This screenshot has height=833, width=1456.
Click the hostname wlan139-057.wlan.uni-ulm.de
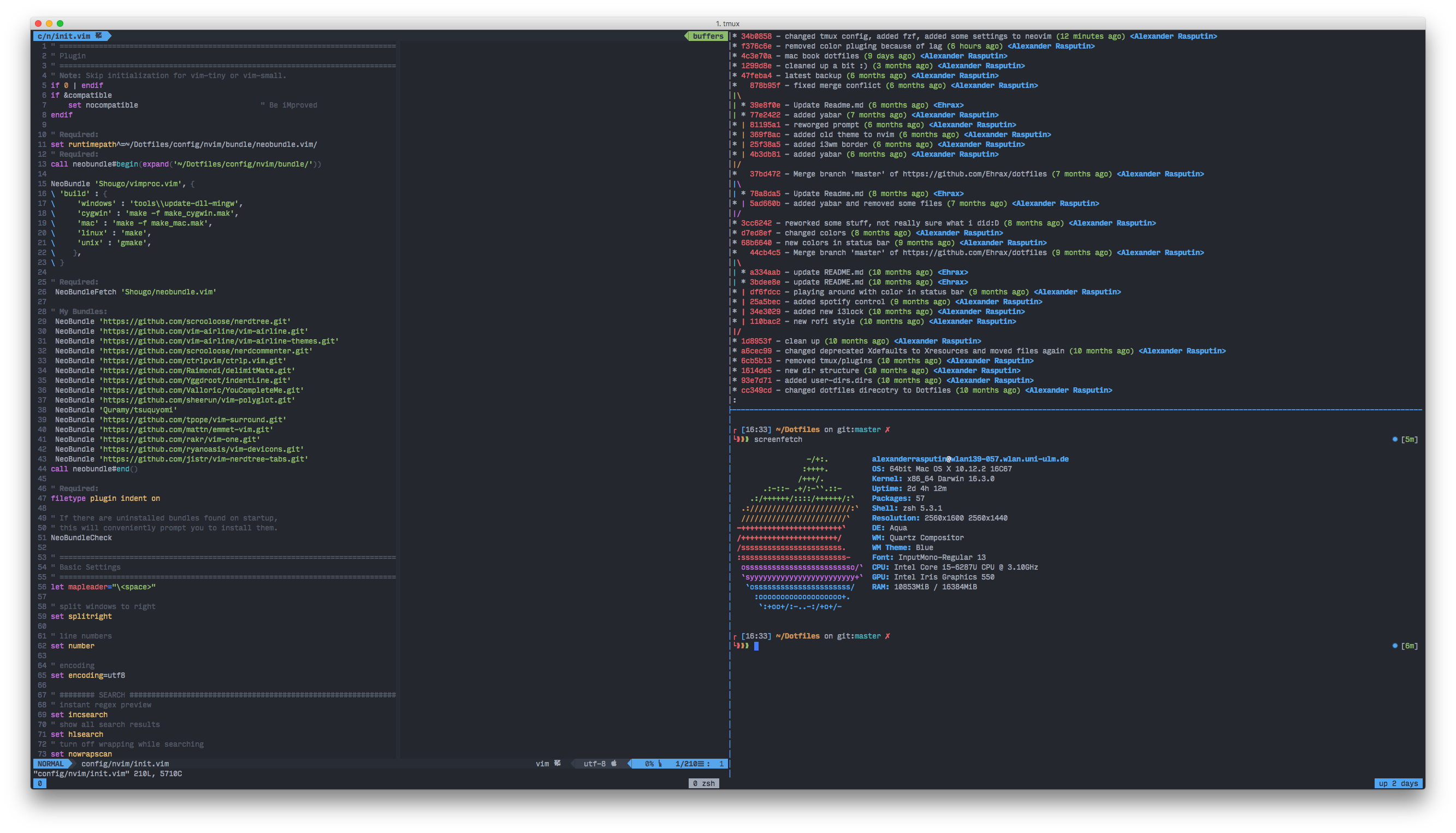pos(1009,459)
